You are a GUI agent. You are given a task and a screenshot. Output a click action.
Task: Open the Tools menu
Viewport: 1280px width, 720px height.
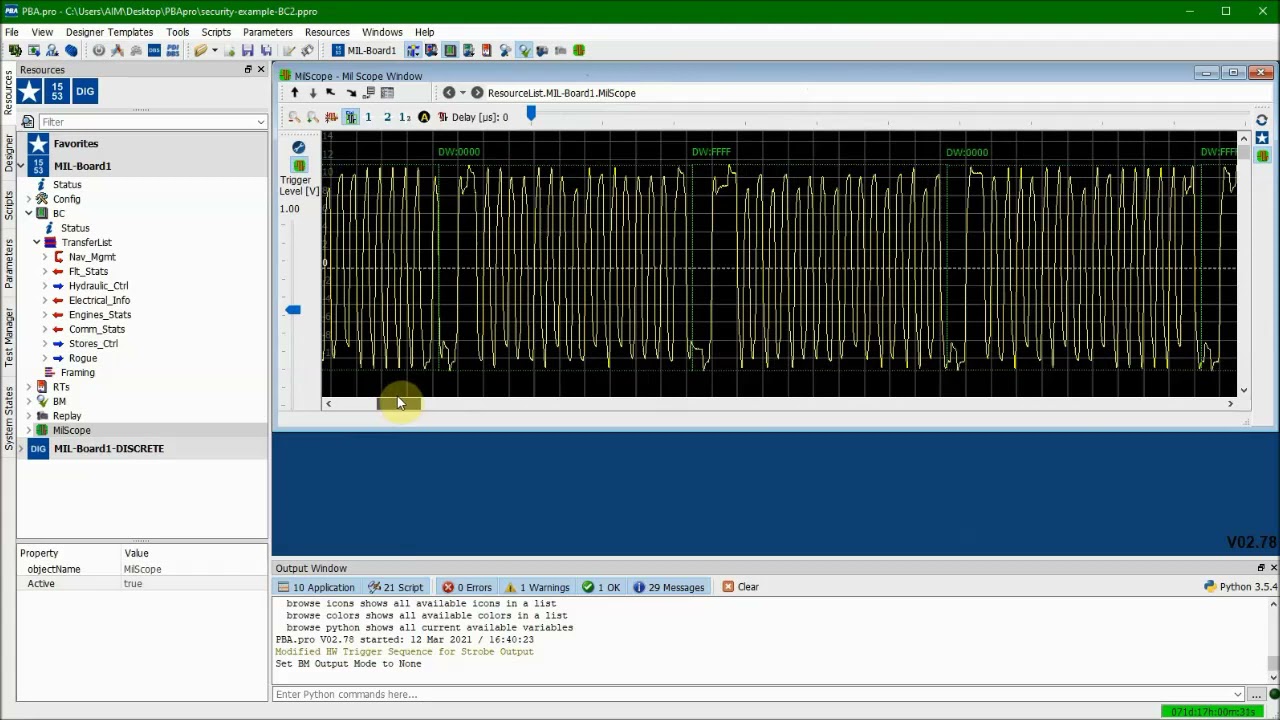point(178,32)
